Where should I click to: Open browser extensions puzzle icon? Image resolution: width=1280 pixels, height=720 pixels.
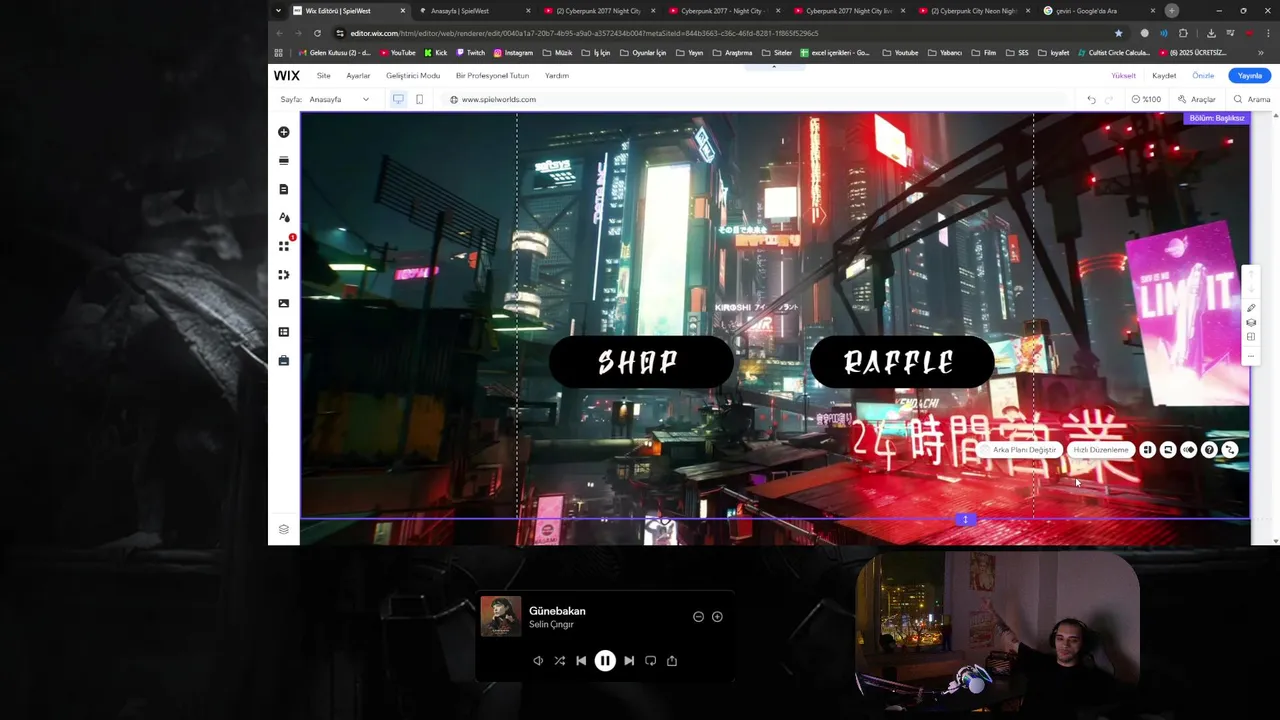(x=1184, y=33)
